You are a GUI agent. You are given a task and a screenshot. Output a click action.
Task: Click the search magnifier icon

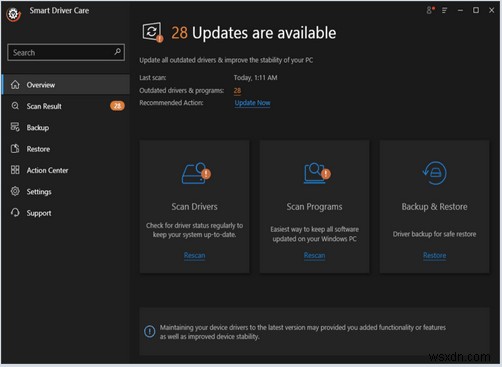(x=117, y=52)
